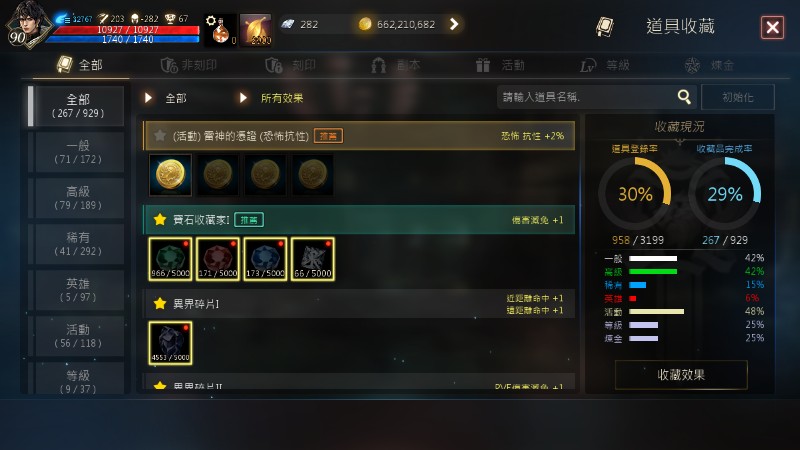This screenshot has height=450, width=800.
Task: Select the dimension fragment 4553/5000 item
Action: coord(170,343)
